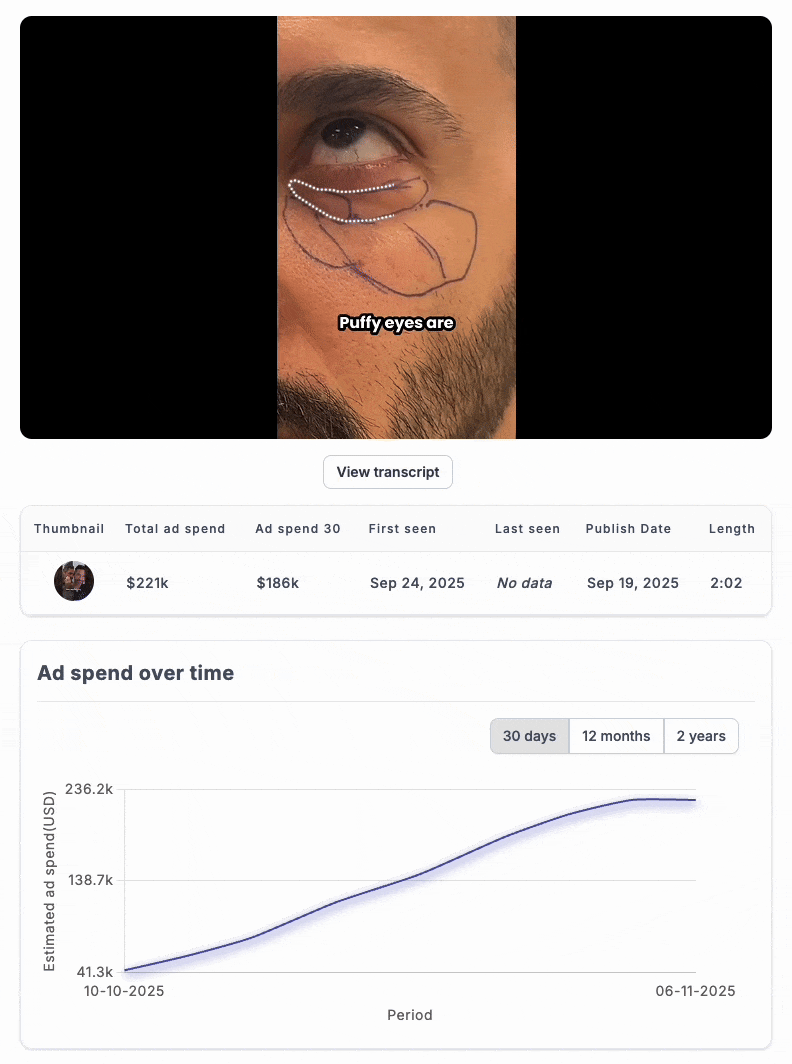Click the Sep 24, 2025 first seen date

click(417, 583)
